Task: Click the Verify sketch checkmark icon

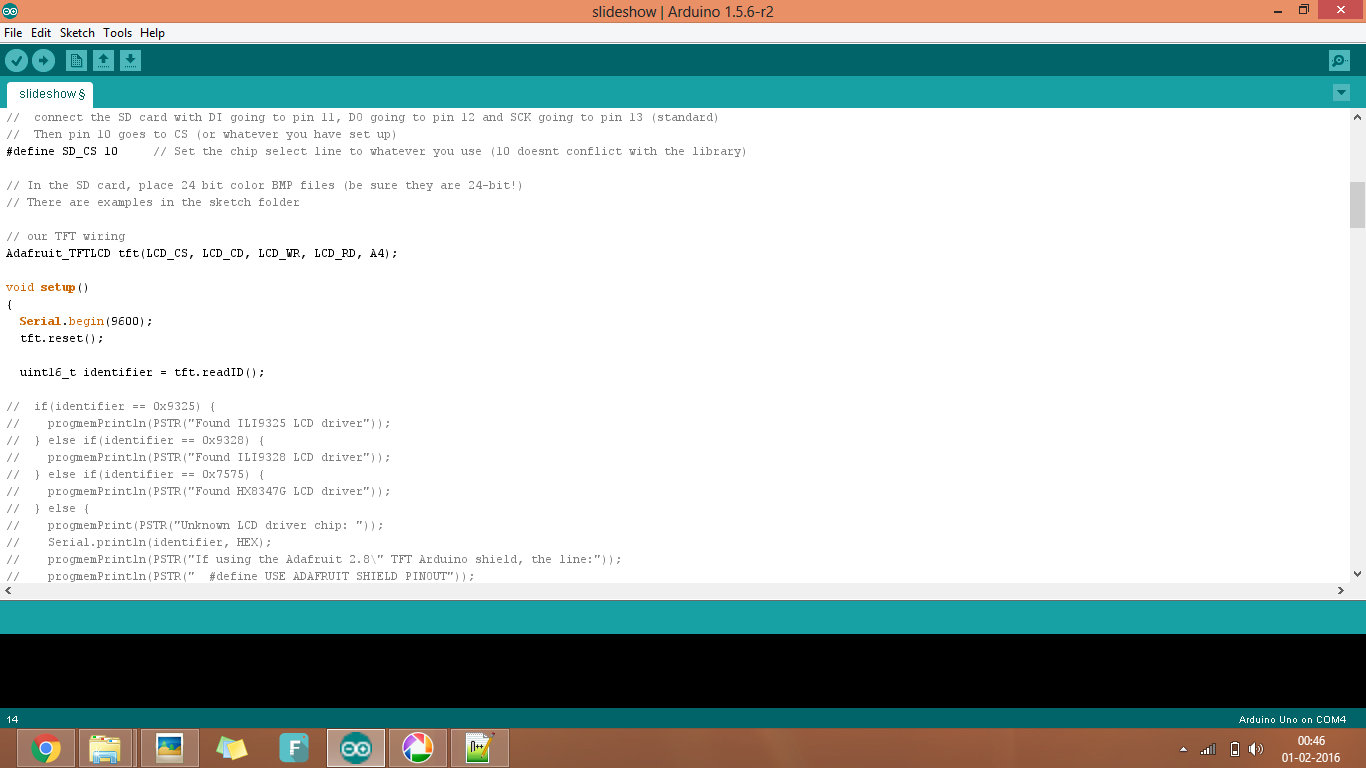Action: pos(16,61)
